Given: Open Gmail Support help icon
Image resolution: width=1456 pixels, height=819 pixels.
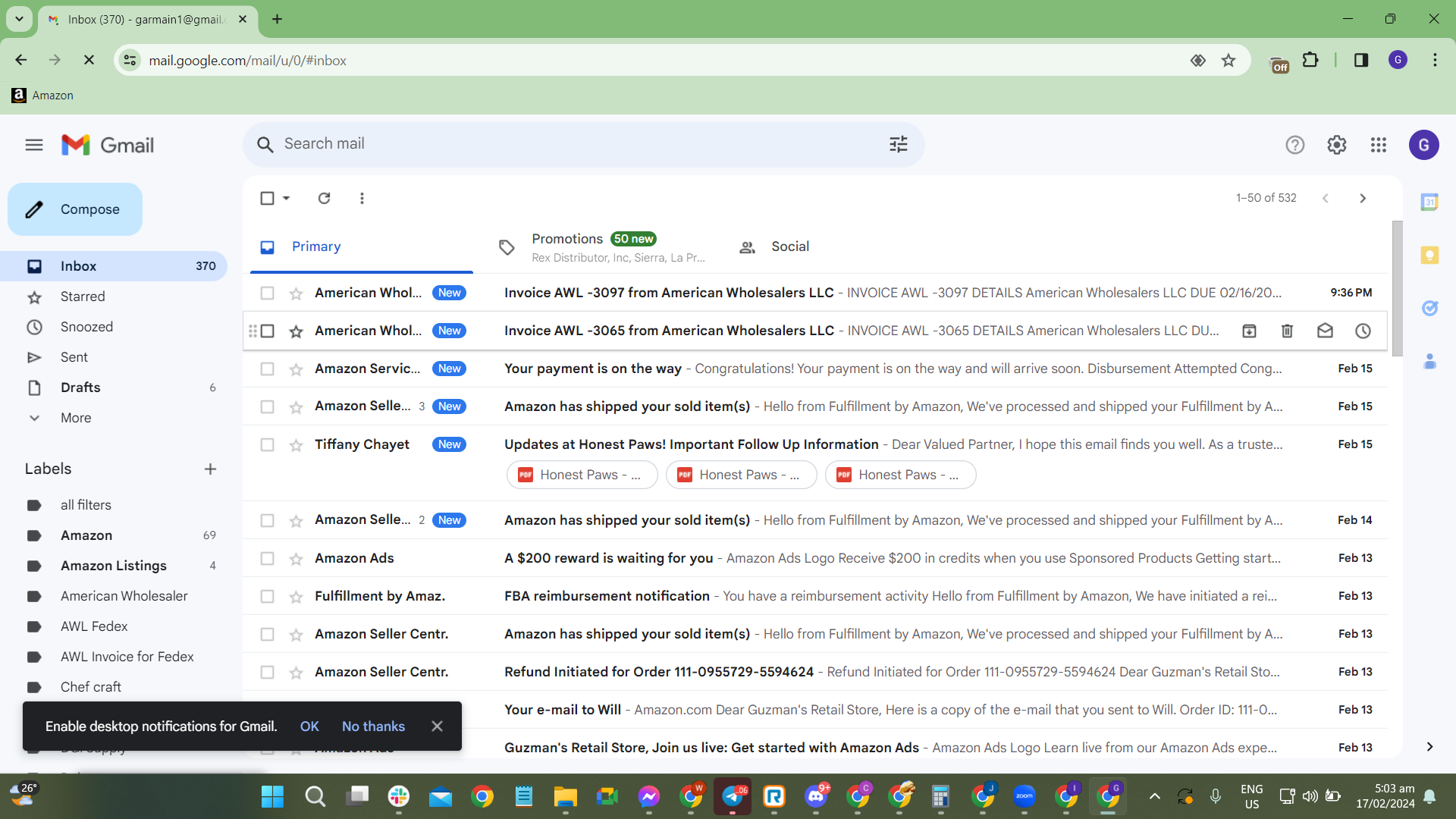Looking at the screenshot, I should point(1295,145).
